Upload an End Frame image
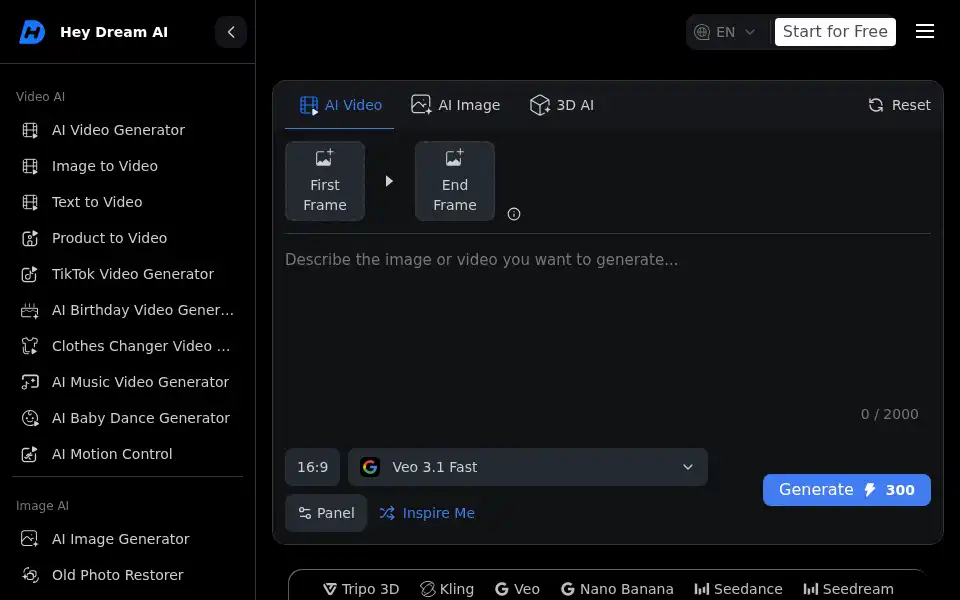The height and width of the screenshot is (600, 960). (455, 181)
